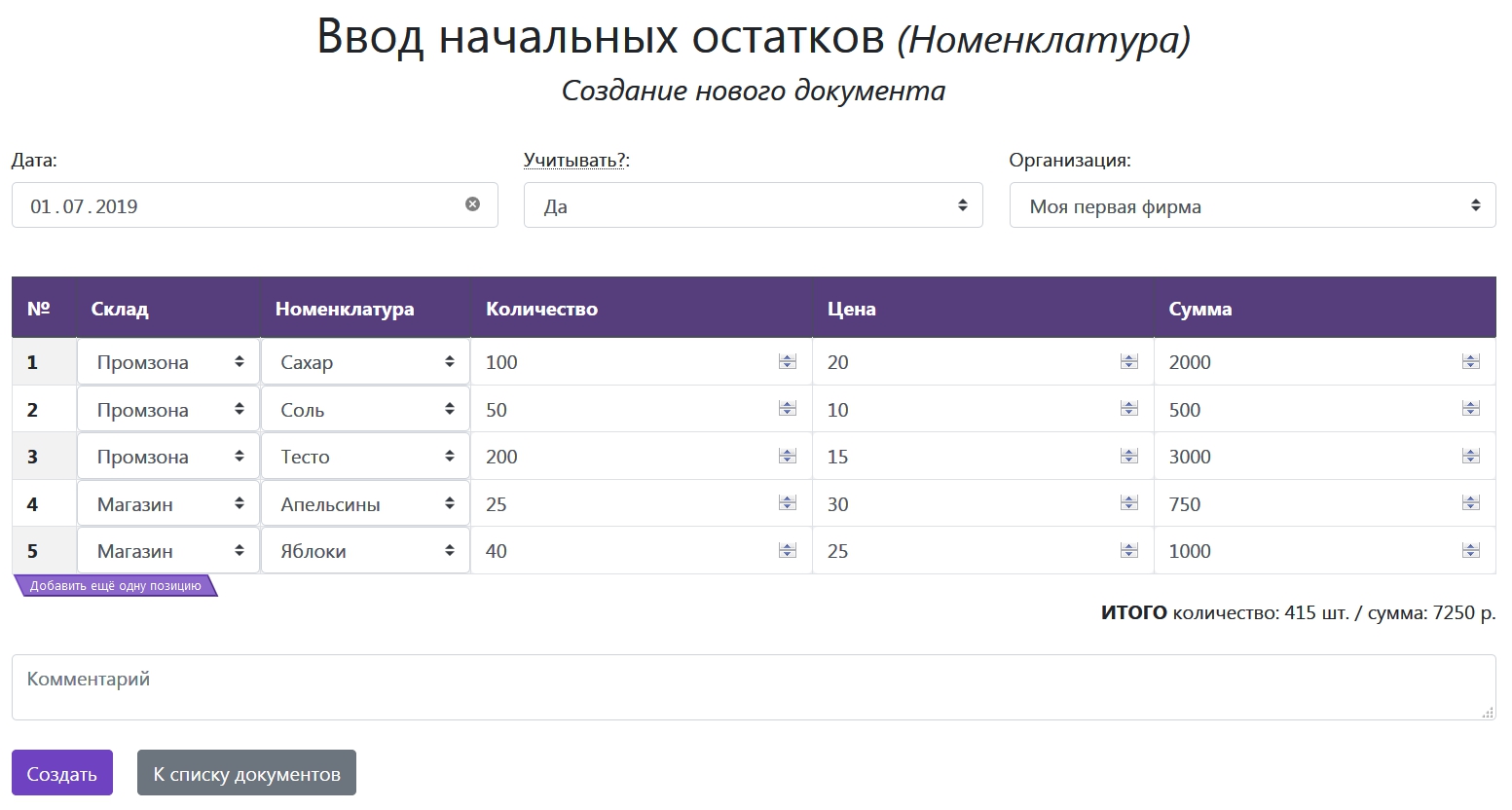Open the Соль item dropdown in row 2
This screenshot has height=810, width=1512.
(x=365, y=410)
